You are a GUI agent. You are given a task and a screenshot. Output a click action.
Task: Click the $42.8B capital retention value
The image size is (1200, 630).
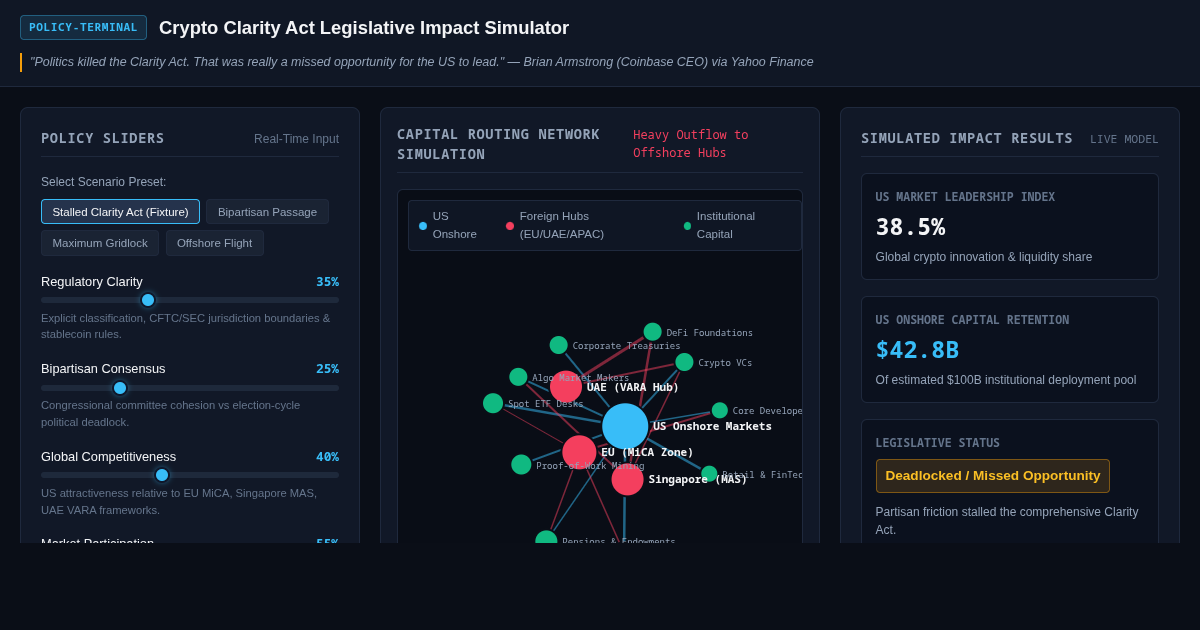(x=917, y=350)
